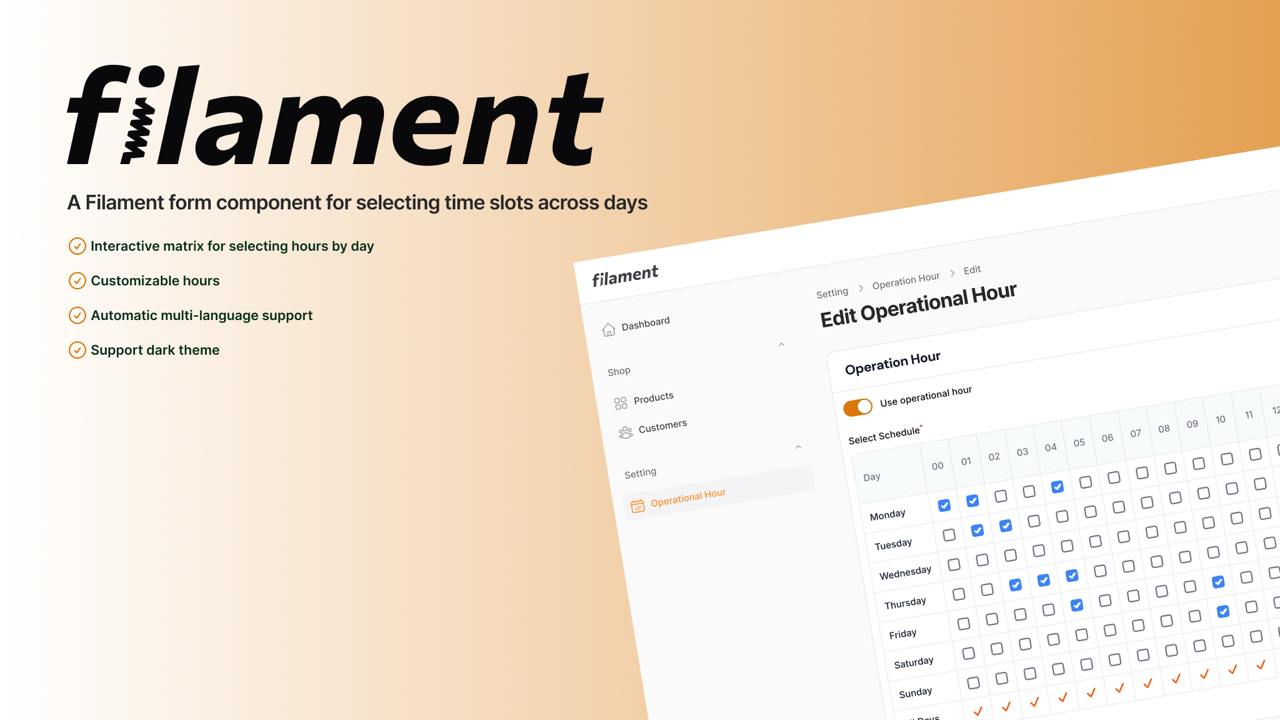This screenshot has width=1280, height=720.
Task: Select the Products grid icon
Action: coord(619,401)
